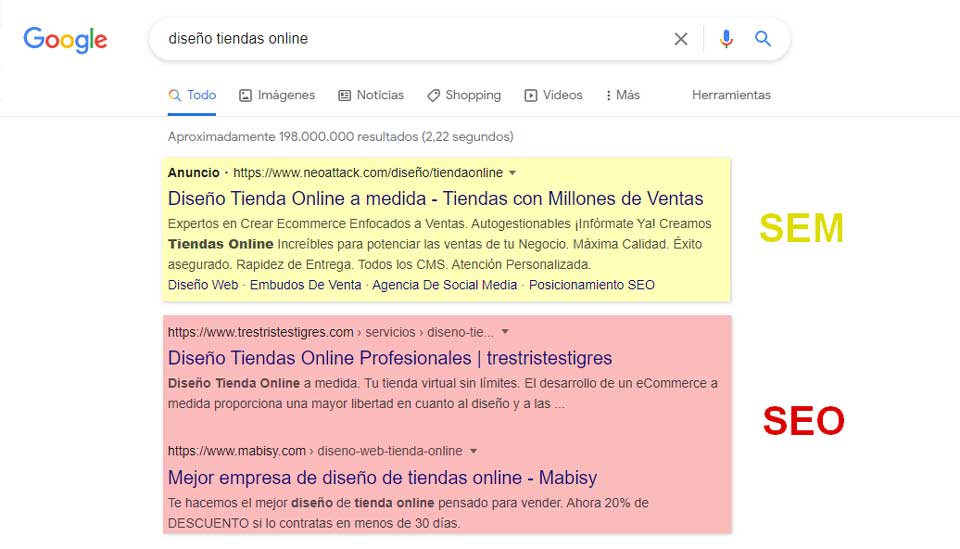Follow the 'Diseño Web' sitelink in the ad

(x=203, y=285)
